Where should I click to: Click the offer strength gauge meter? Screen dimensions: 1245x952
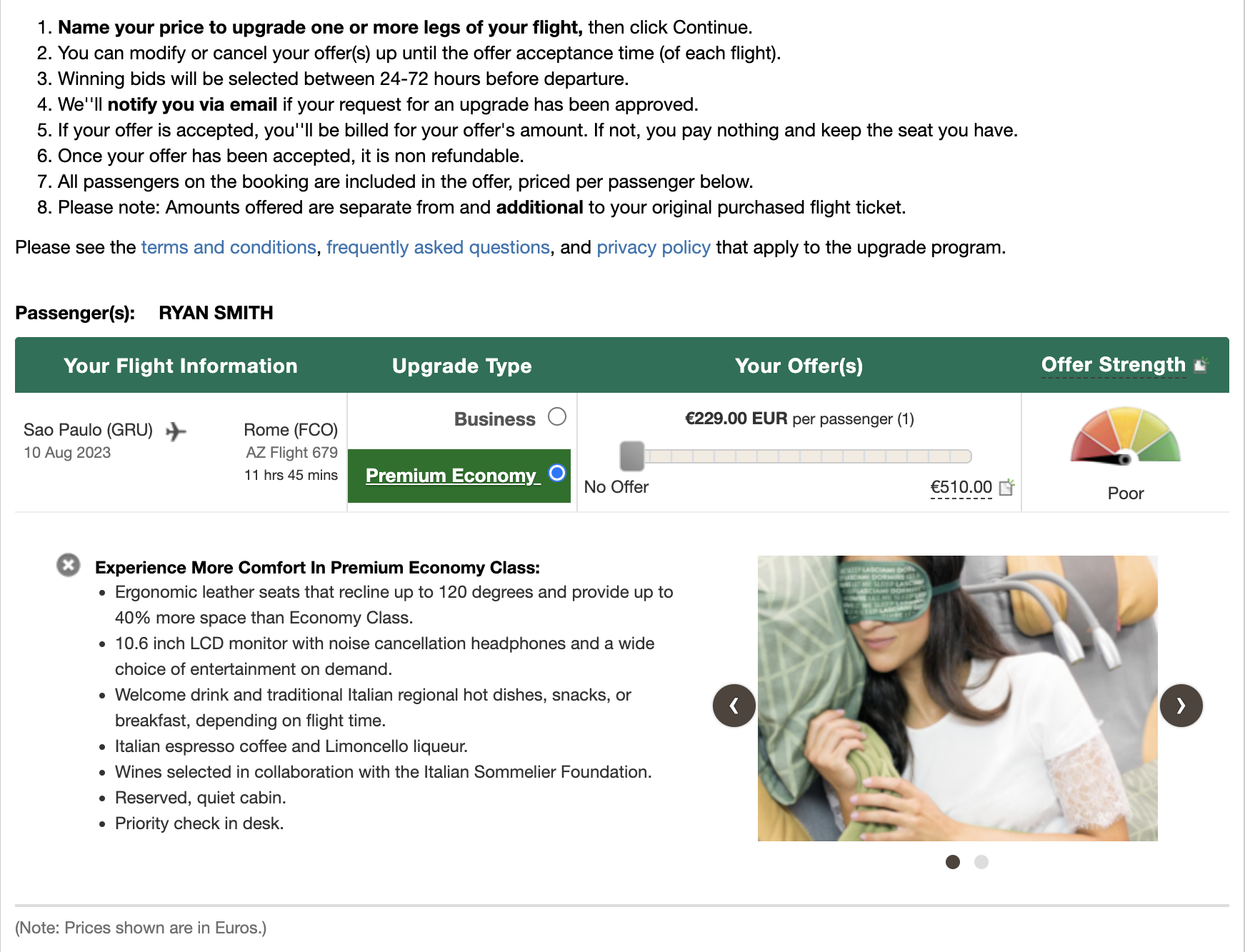click(x=1125, y=436)
